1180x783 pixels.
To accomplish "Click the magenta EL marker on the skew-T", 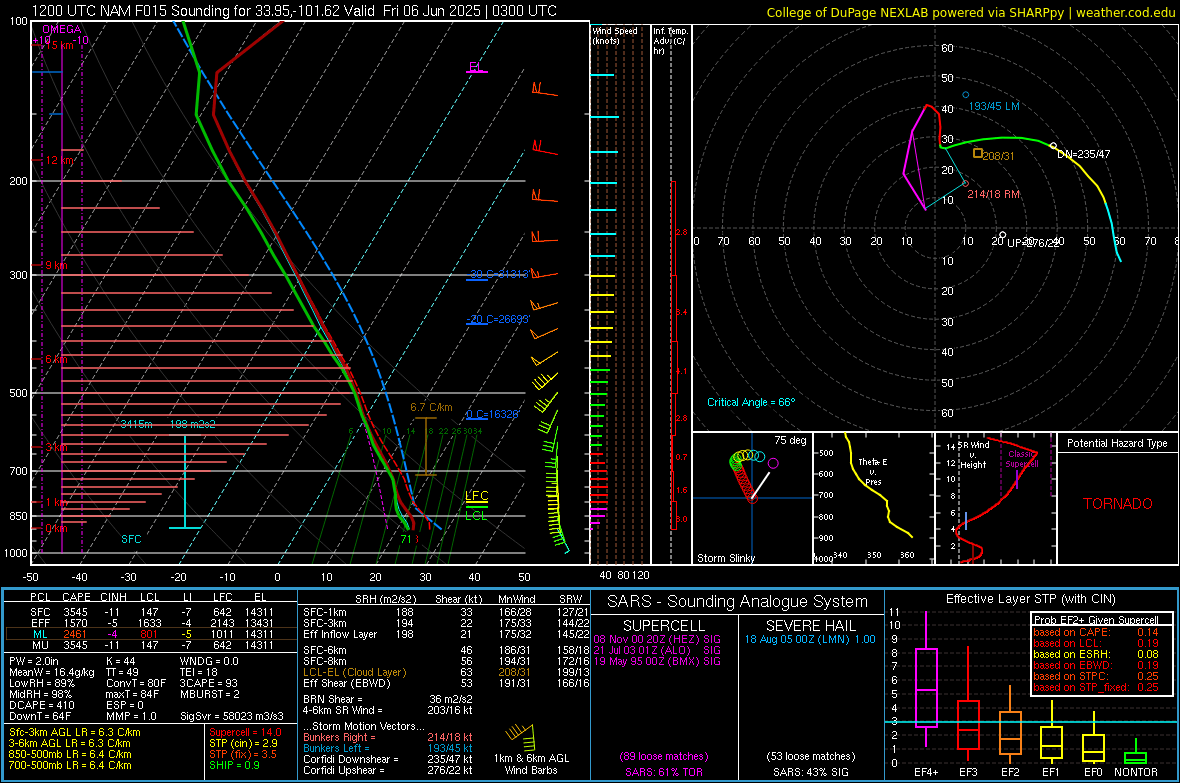I will [476, 68].
